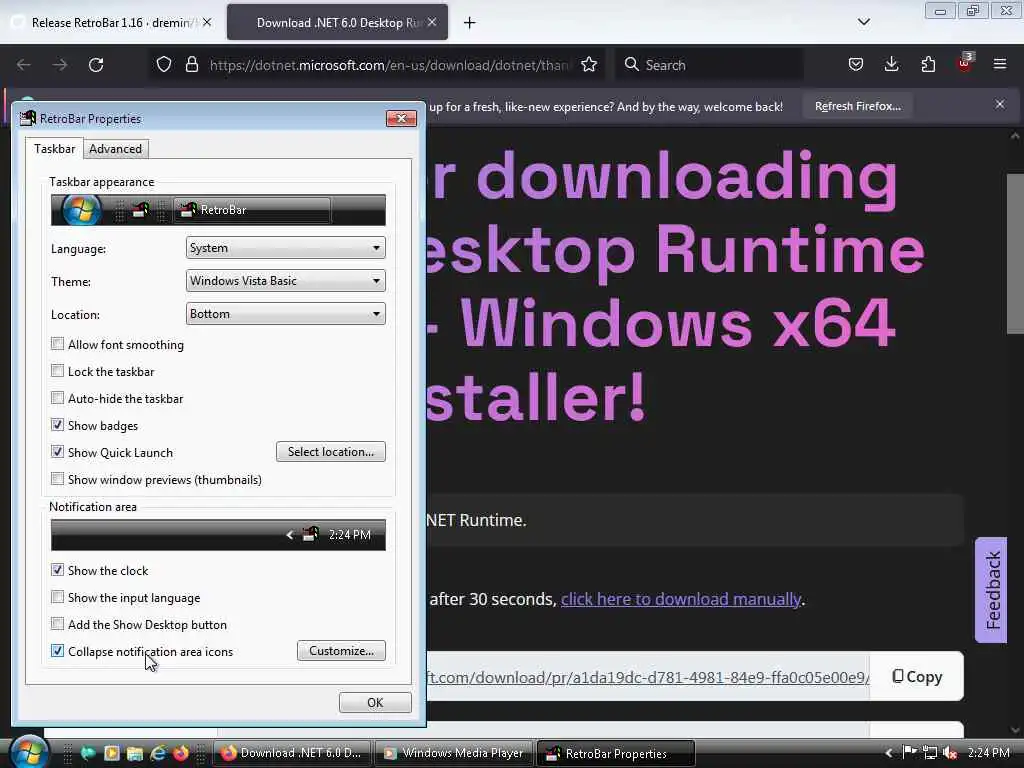
Task: Reload the page in Firefox
Action: coord(96,65)
